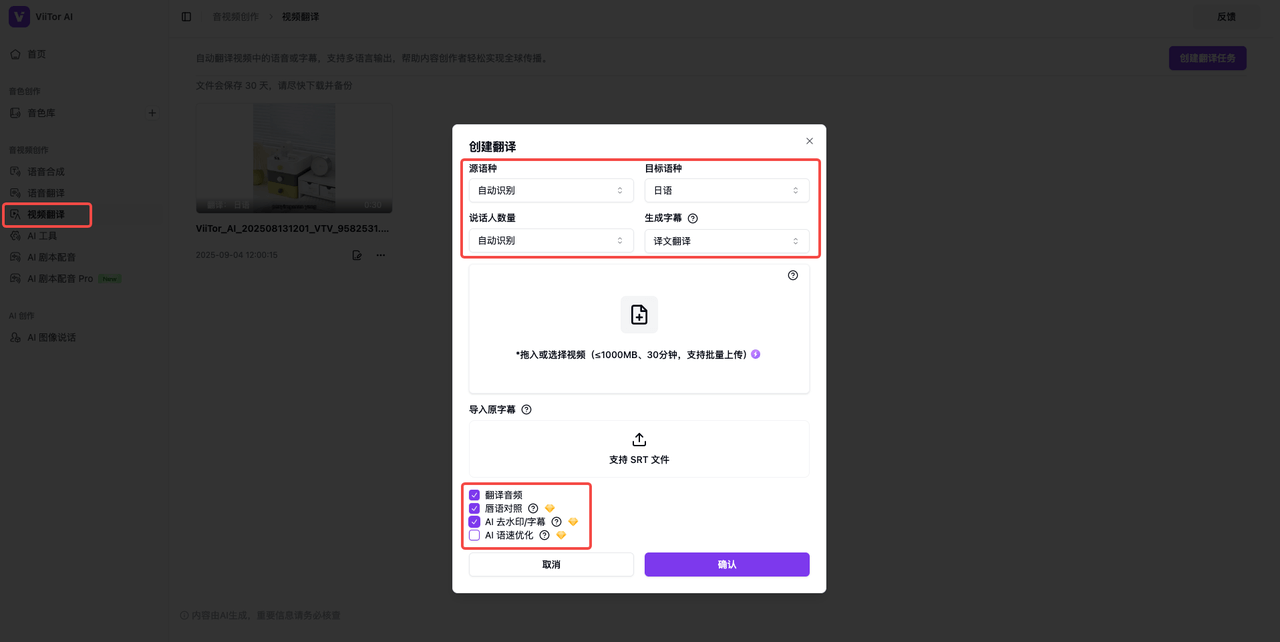
Task: Uncheck the 翻译音频 checkbox
Action: point(475,495)
